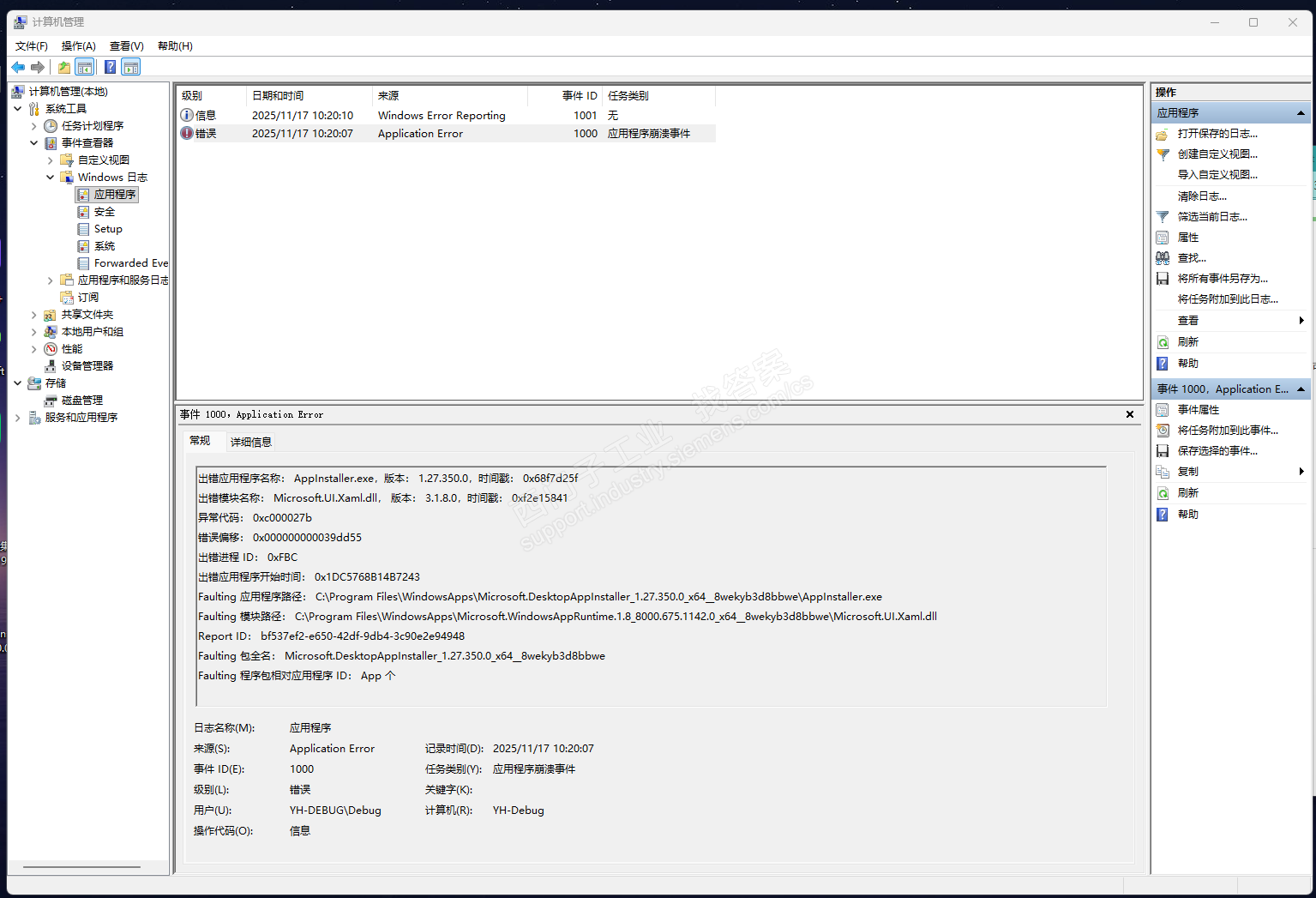Open the 系统 log under Windows 日志

[105, 246]
